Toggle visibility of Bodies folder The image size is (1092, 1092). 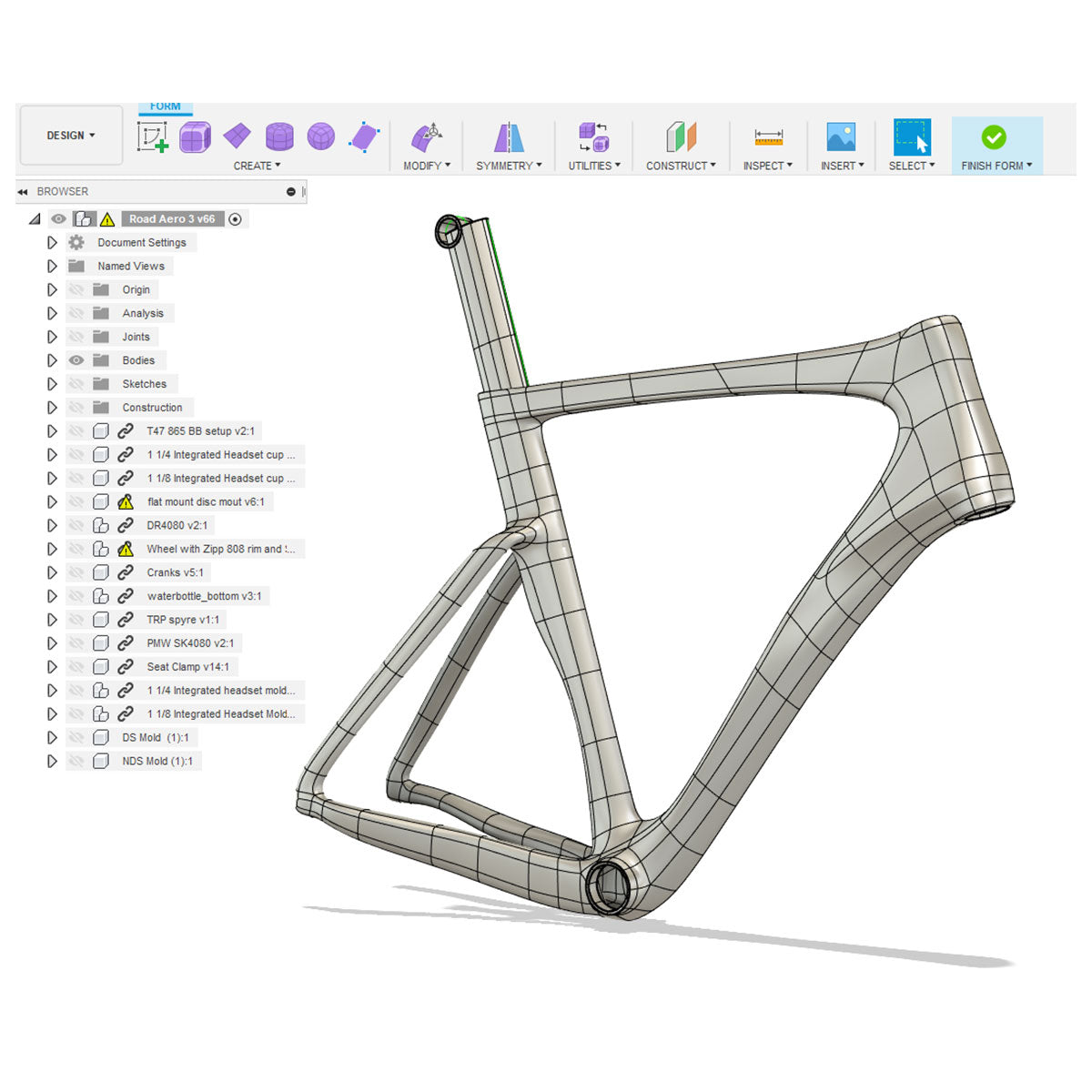[76, 360]
